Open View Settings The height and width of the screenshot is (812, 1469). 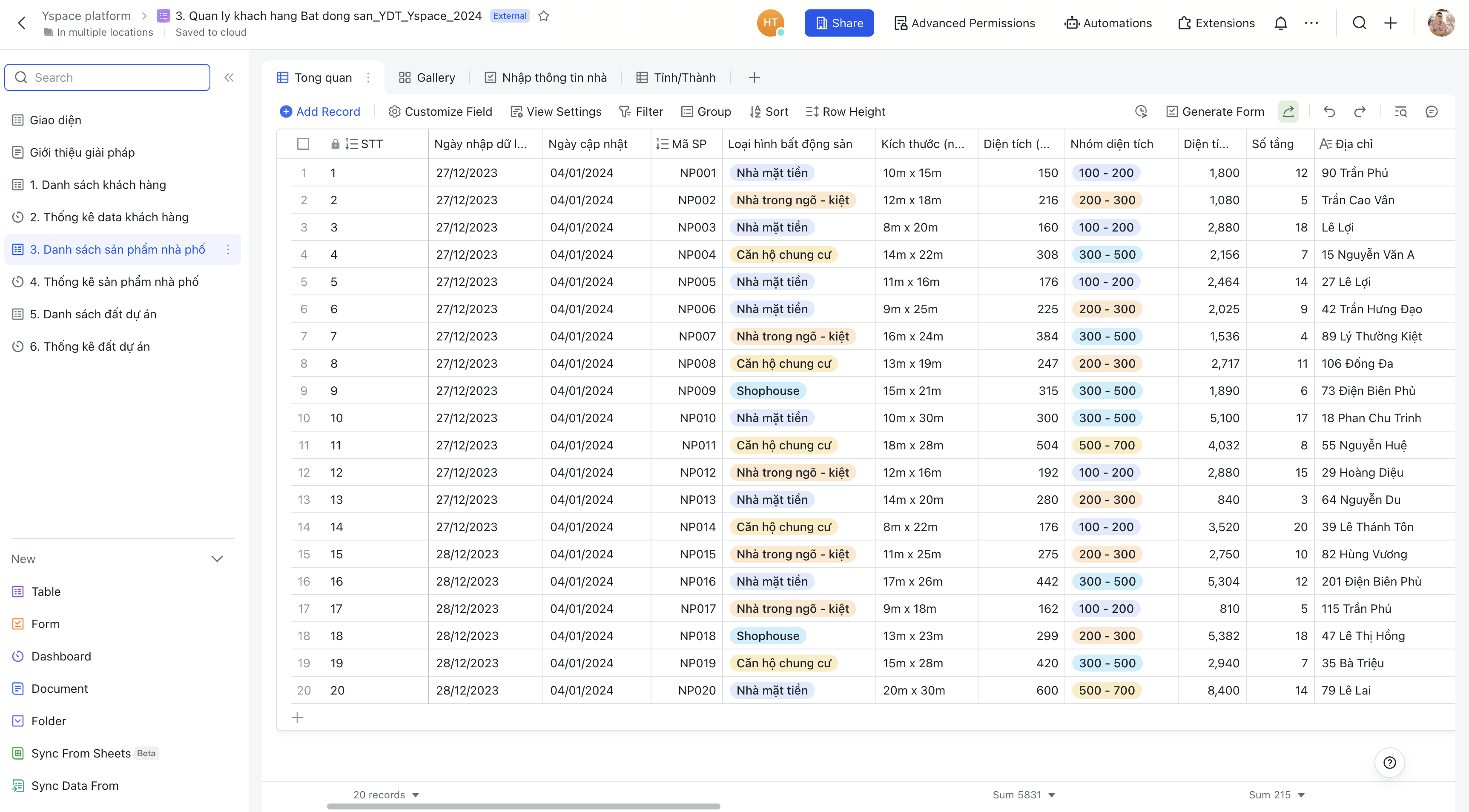coord(556,112)
